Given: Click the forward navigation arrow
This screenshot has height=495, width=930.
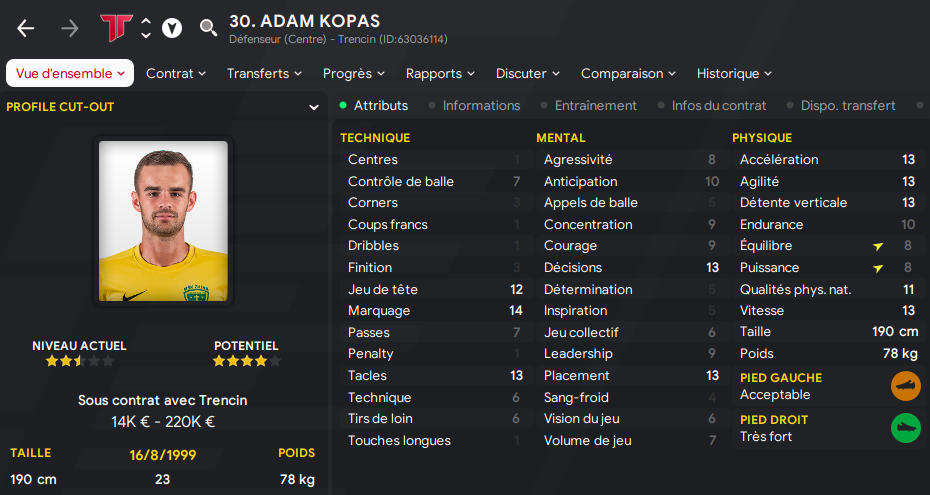Looking at the screenshot, I should (69, 28).
